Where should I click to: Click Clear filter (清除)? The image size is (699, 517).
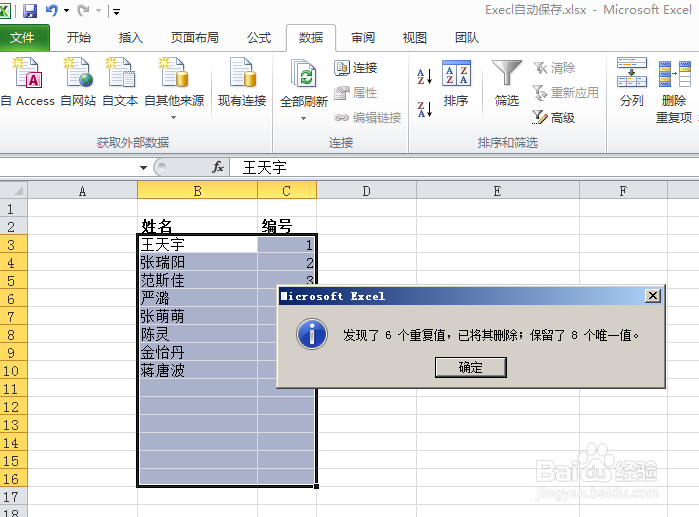[x=554, y=68]
